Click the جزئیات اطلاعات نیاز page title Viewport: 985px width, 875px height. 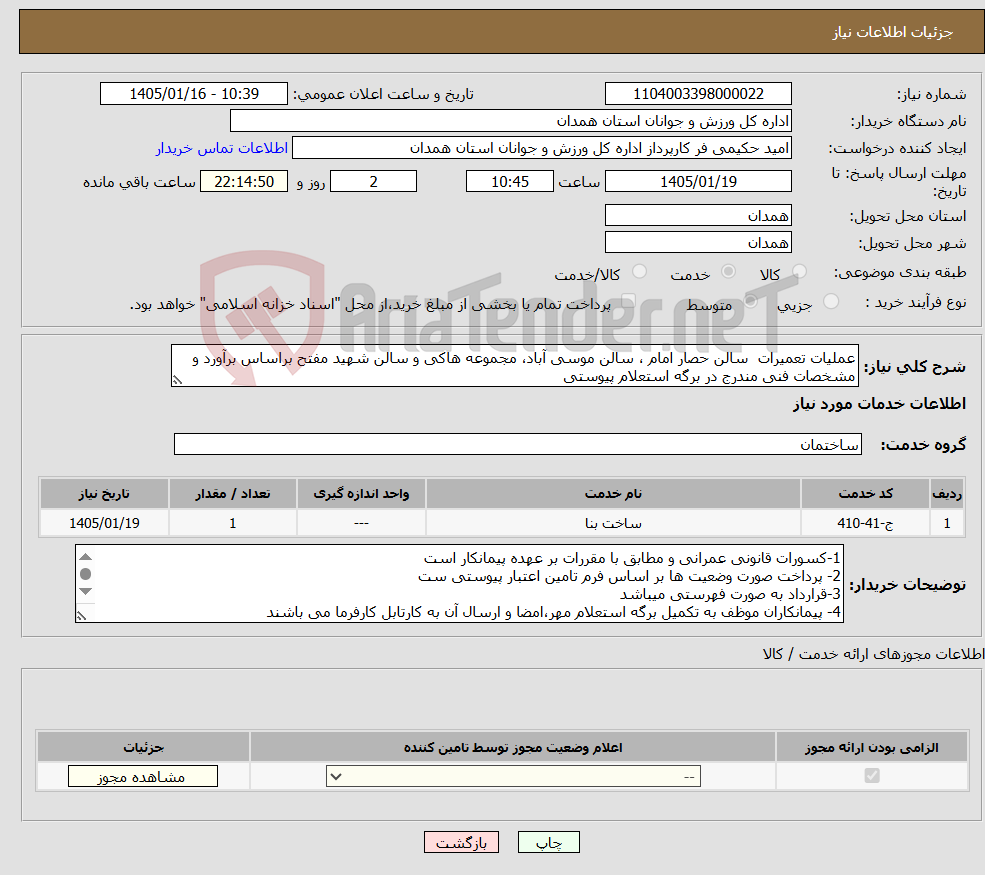(893, 32)
